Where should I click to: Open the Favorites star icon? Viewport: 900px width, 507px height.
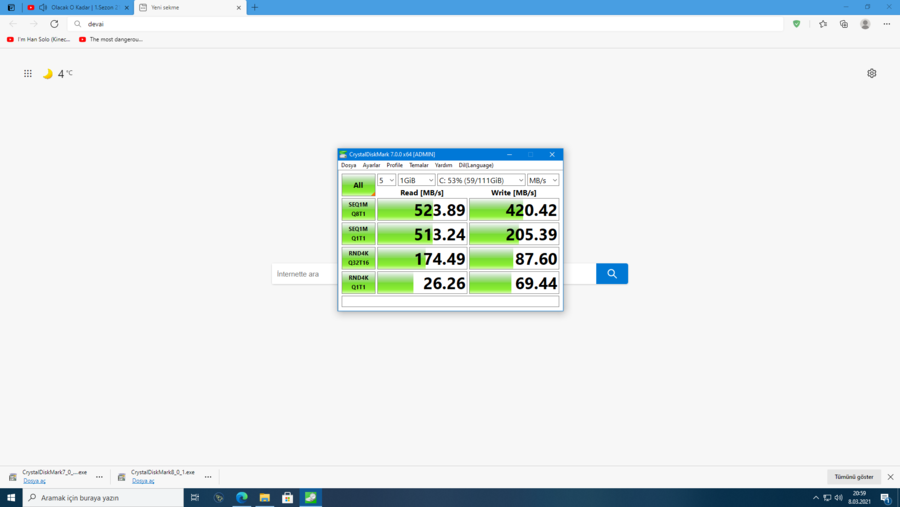[823, 24]
